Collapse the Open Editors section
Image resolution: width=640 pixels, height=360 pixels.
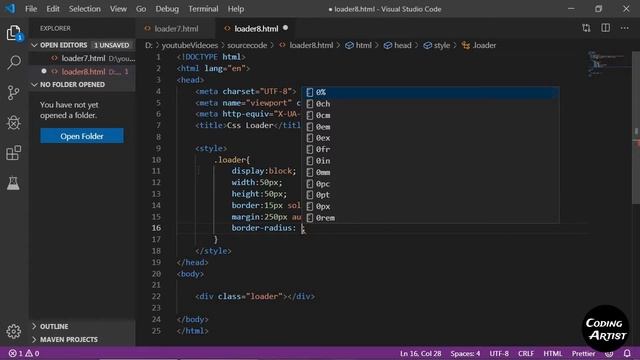(x=82, y=45)
